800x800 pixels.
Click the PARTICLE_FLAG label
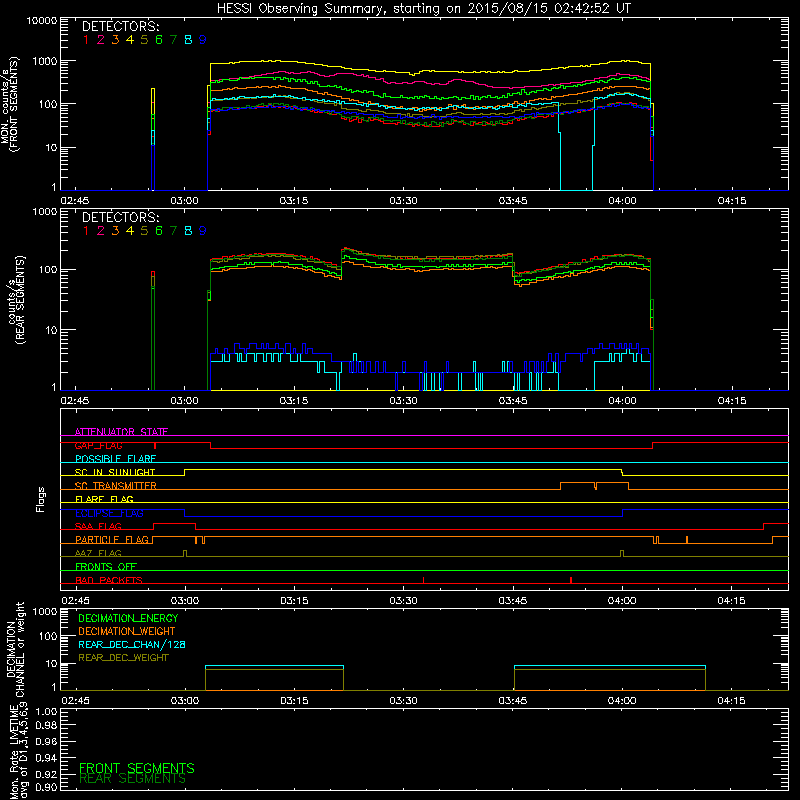pyautogui.click(x=112, y=540)
